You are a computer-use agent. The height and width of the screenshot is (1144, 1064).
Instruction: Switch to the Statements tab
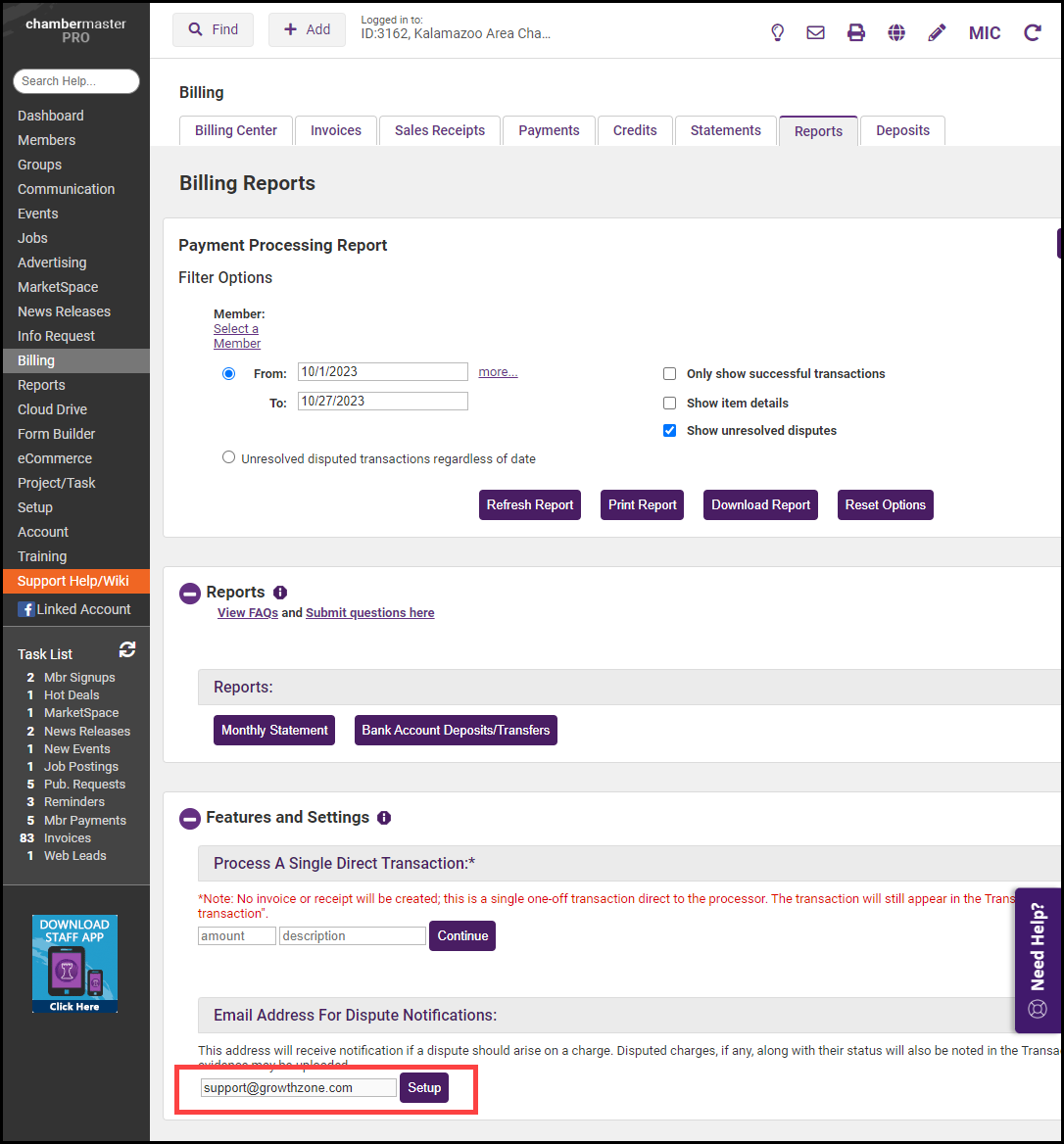pos(725,130)
